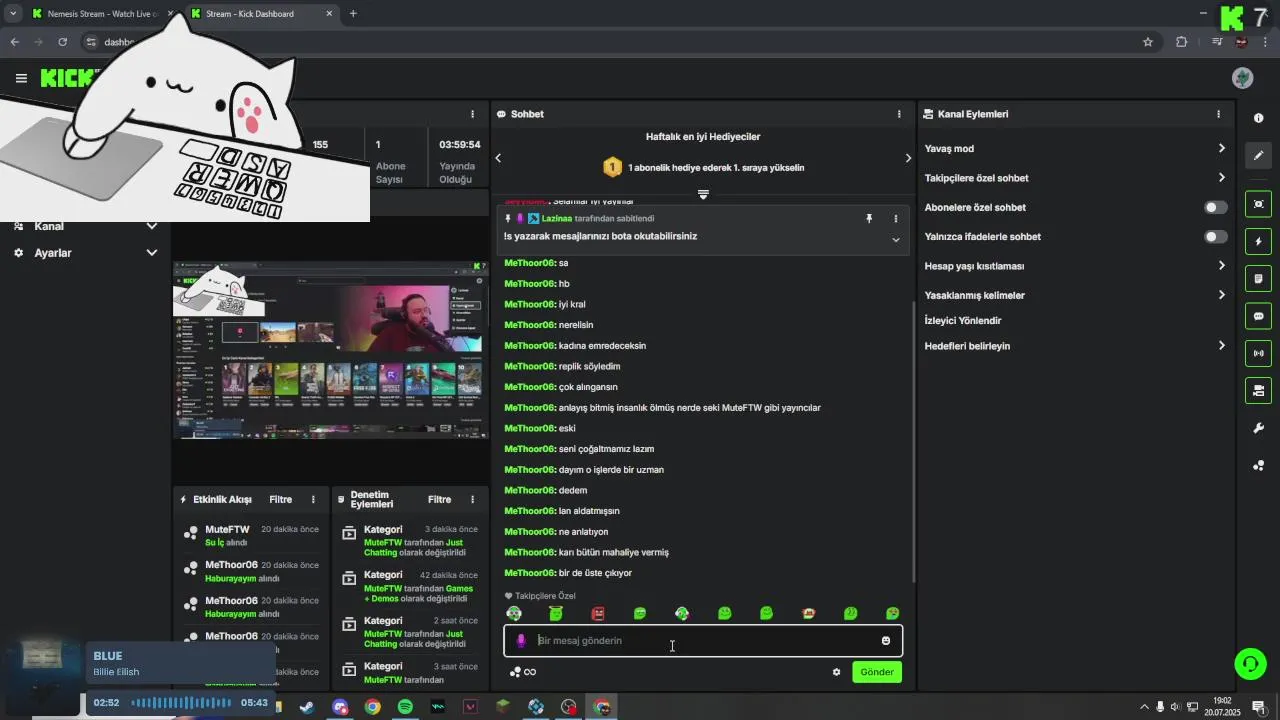Screen dimensions: 1280x720
Task: Expand the Yavaş mod setting
Action: 1074,148
